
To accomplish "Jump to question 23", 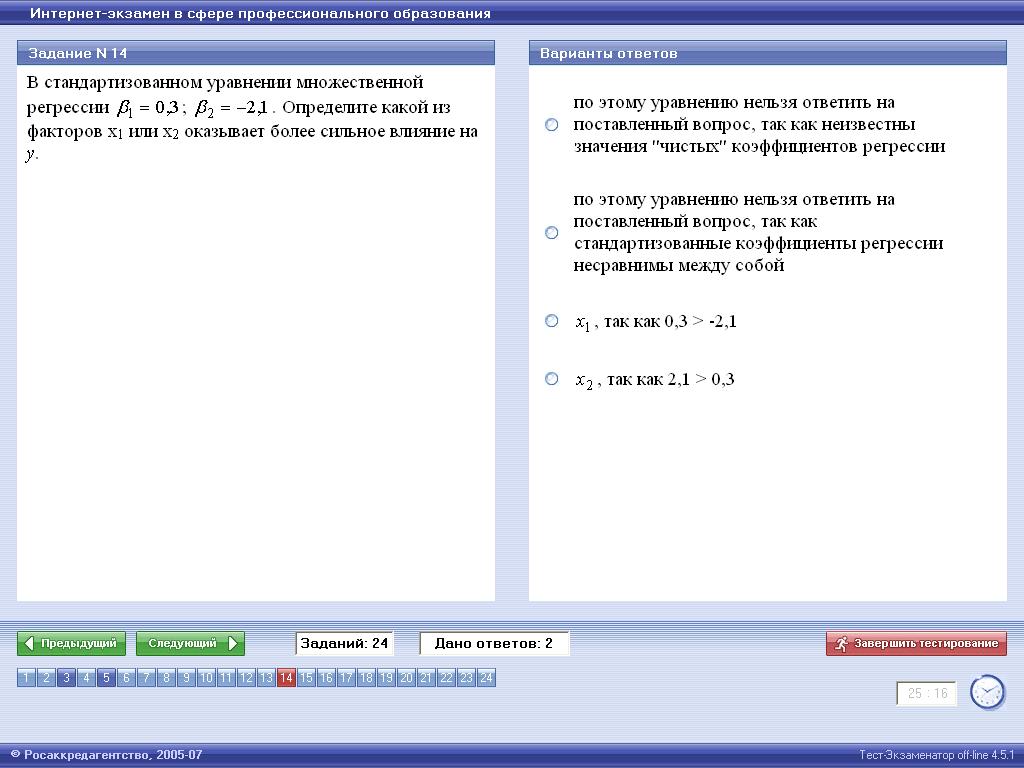I will coord(466,678).
